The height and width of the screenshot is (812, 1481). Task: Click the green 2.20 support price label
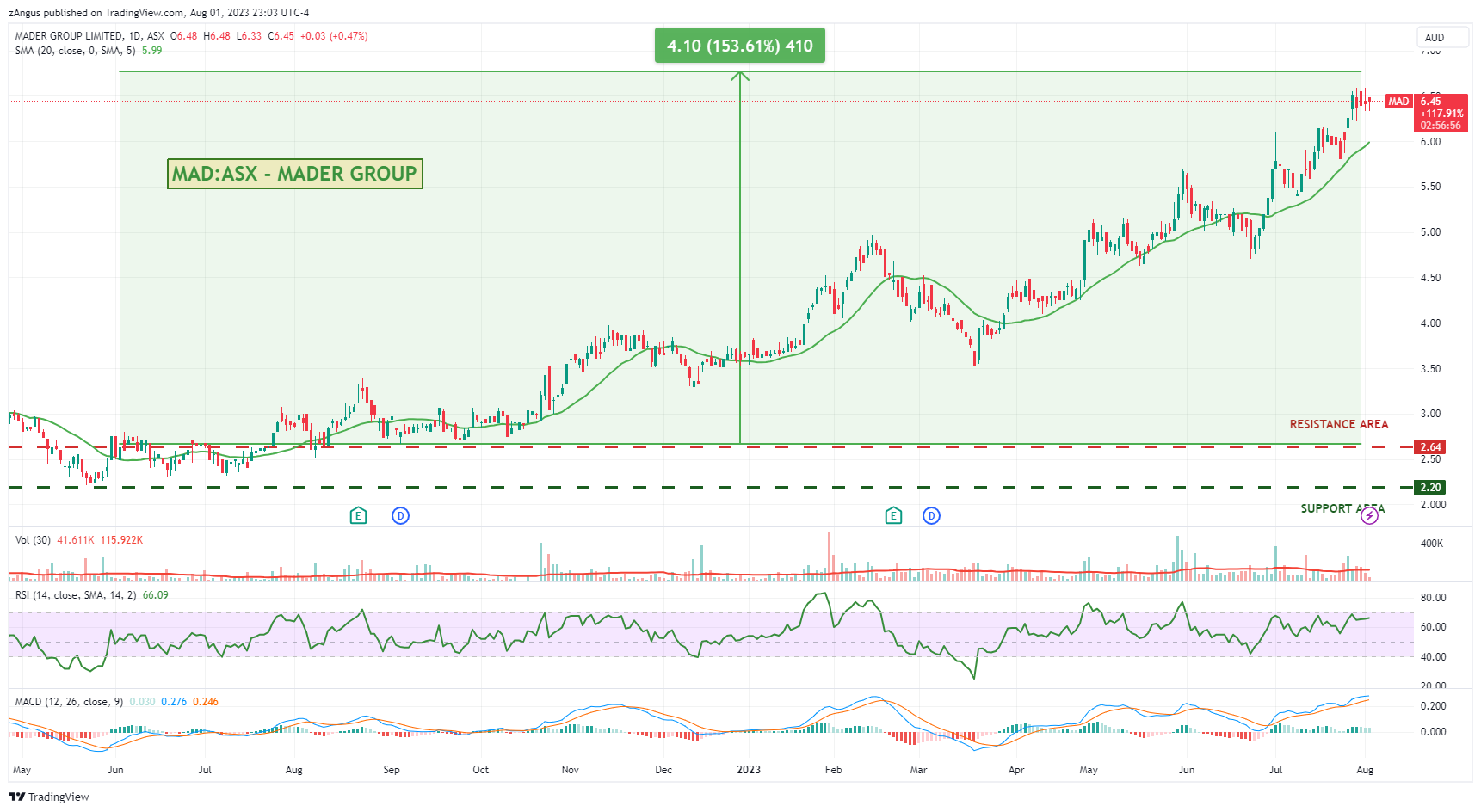[x=1430, y=488]
